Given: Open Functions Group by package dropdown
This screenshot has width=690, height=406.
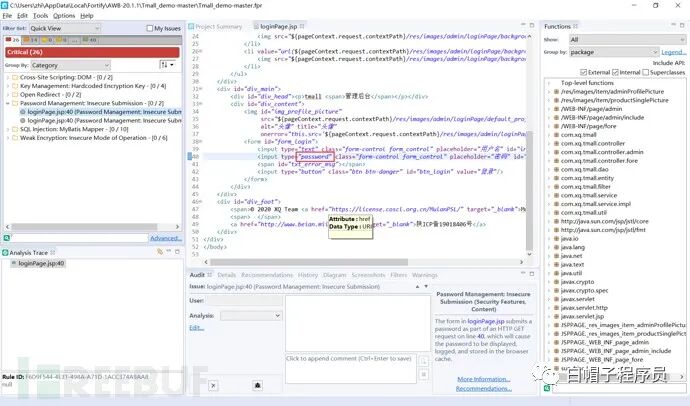Looking at the screenshot, I should coord(614,52).
